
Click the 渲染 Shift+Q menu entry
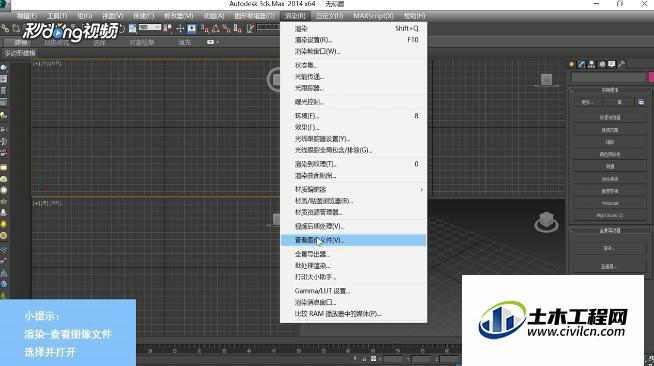coord(353,28)
